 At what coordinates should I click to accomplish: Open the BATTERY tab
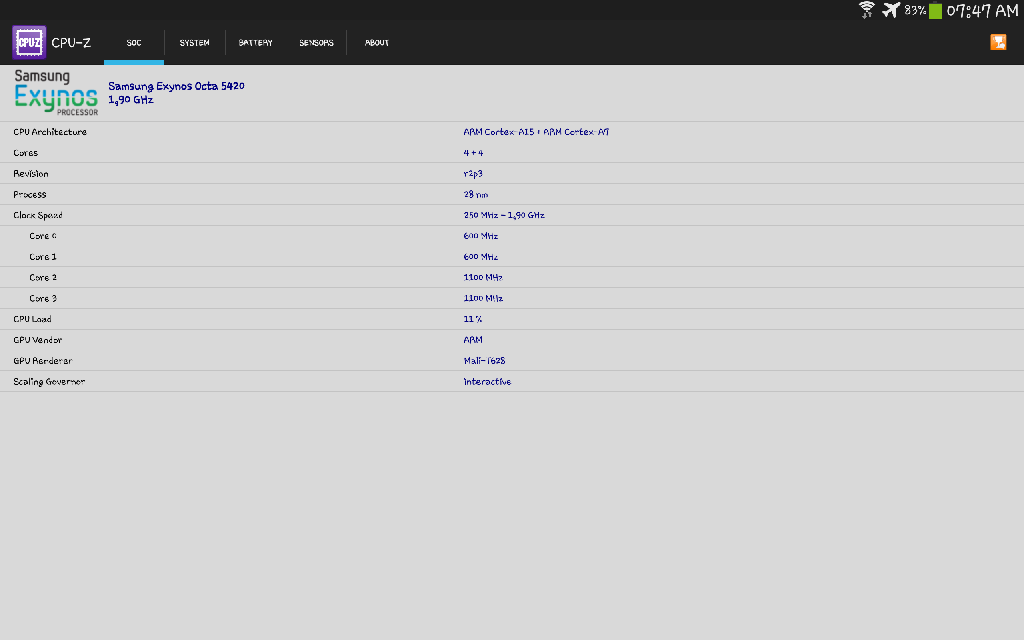(x=255, y=43)
